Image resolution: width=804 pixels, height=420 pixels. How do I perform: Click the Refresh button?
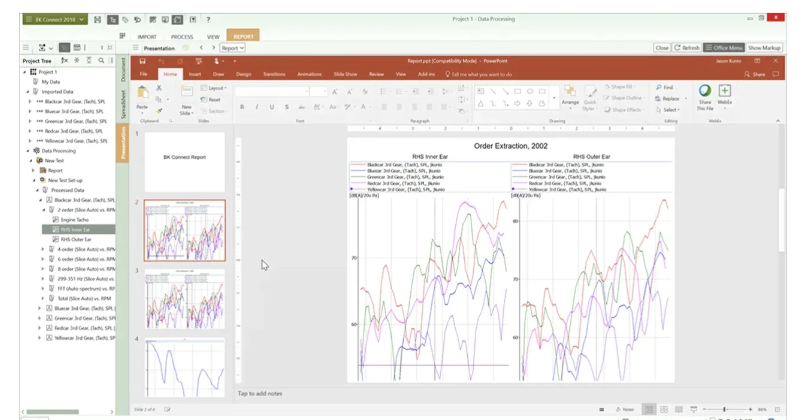point(687,48)
